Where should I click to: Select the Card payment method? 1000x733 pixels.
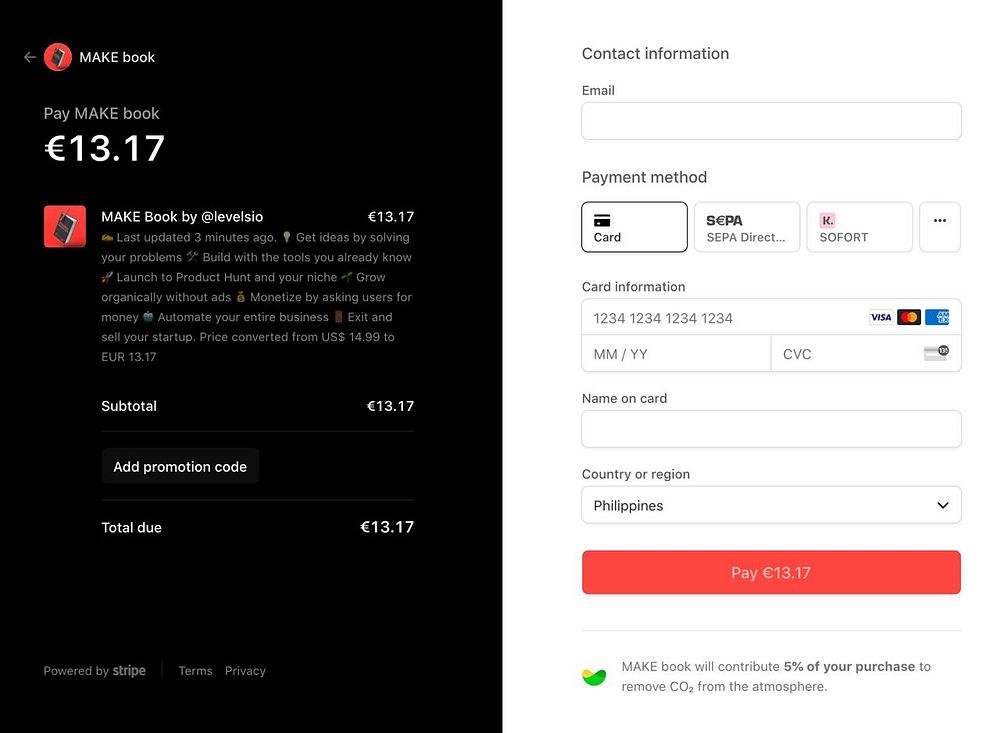coord(635,227)
